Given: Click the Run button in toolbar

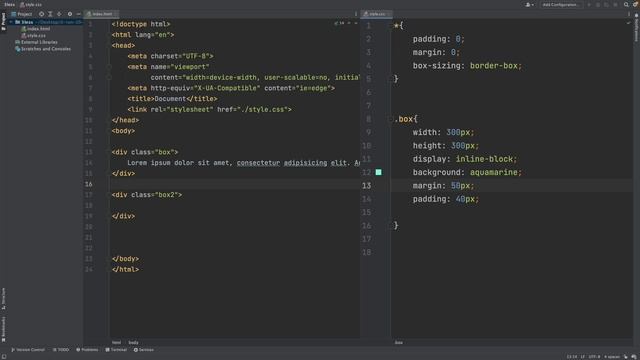Looking at the screenshot, I should 589,4.
